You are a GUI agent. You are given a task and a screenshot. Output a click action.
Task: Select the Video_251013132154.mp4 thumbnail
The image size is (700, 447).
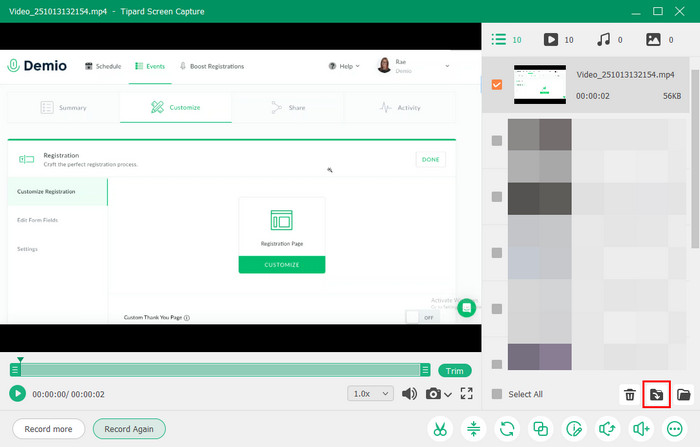[x=540, y=84]
